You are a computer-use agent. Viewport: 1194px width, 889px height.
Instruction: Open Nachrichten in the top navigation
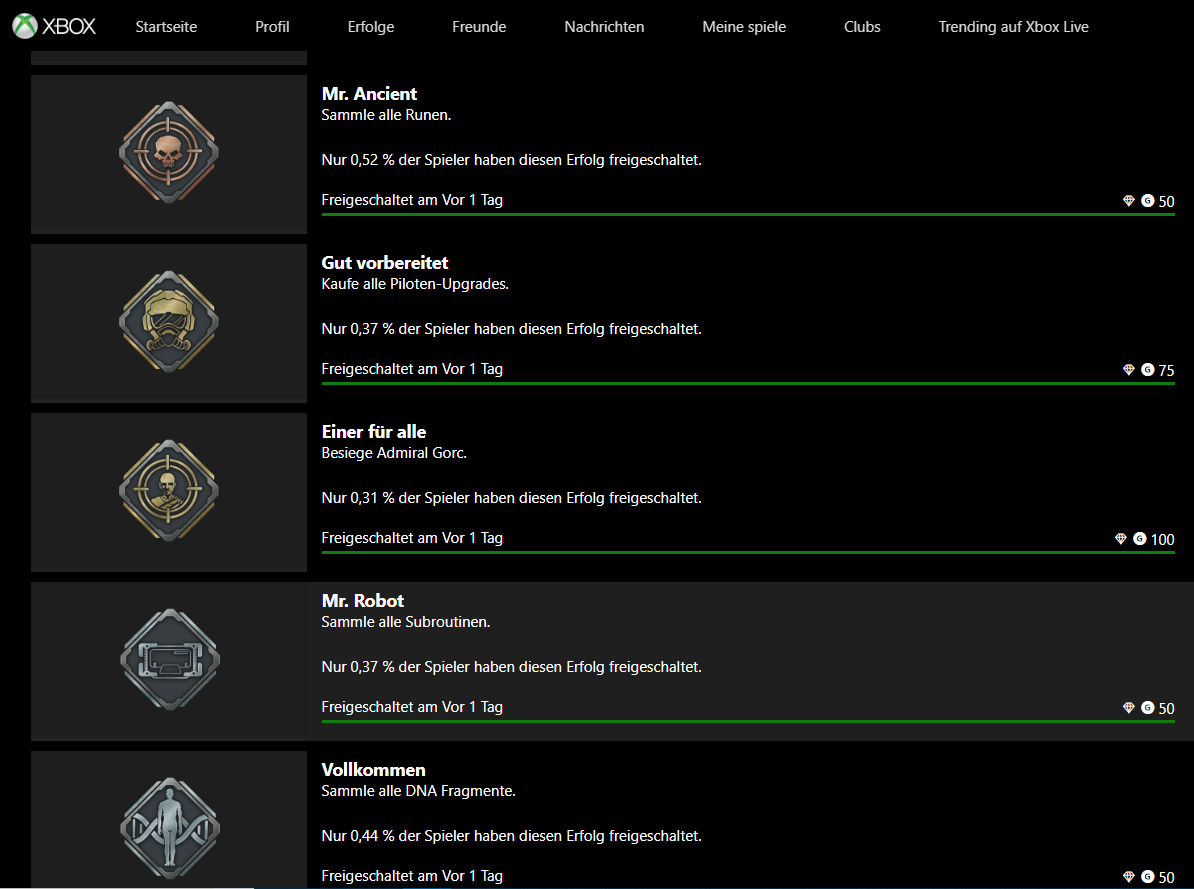tap(604, 27)
